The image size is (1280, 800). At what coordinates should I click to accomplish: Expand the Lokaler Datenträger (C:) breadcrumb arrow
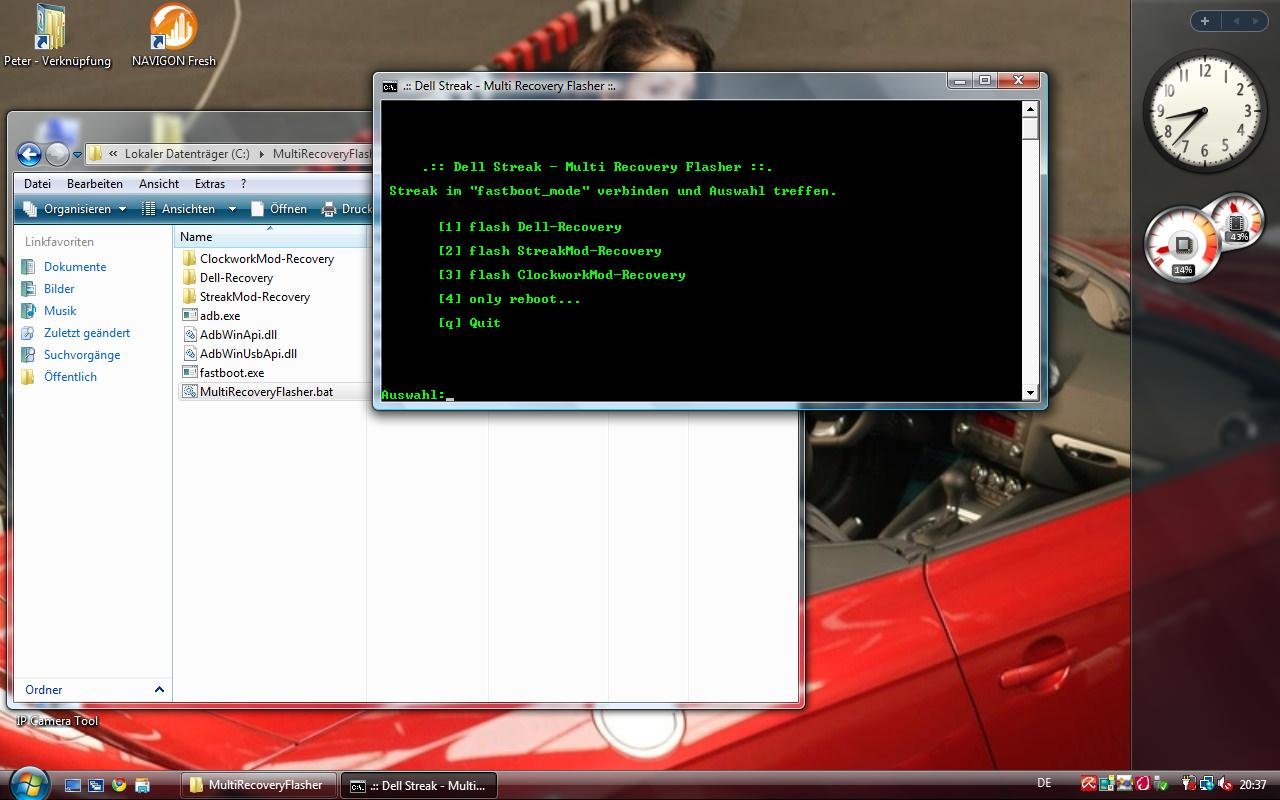click(262, 154)
